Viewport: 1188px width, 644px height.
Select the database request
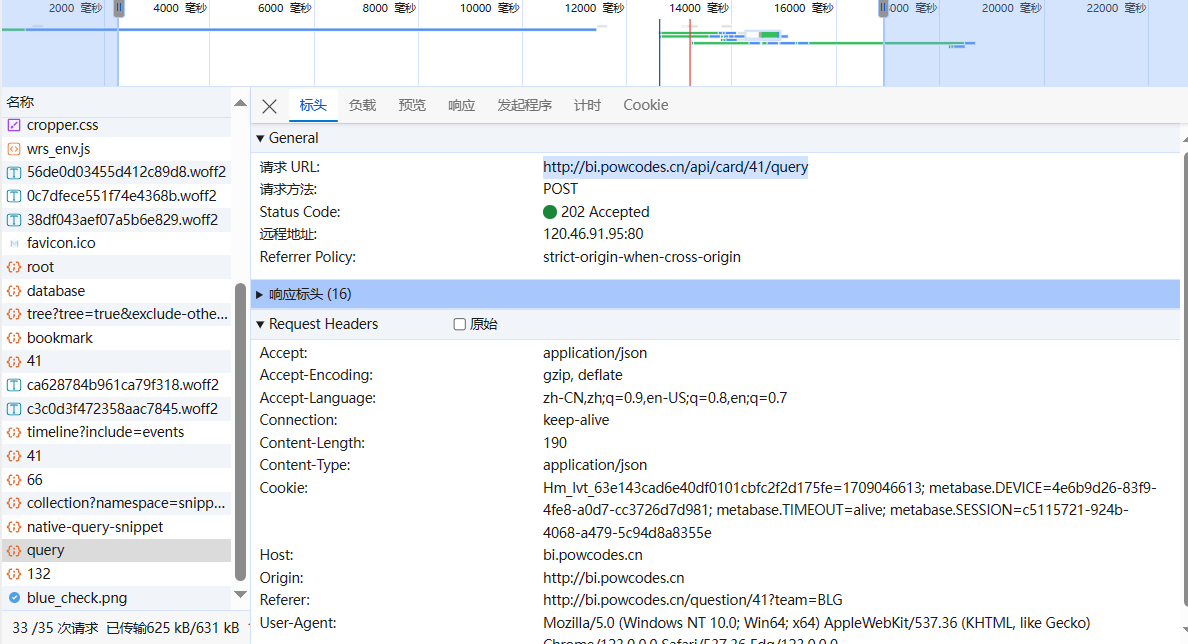tap(117, 291)
